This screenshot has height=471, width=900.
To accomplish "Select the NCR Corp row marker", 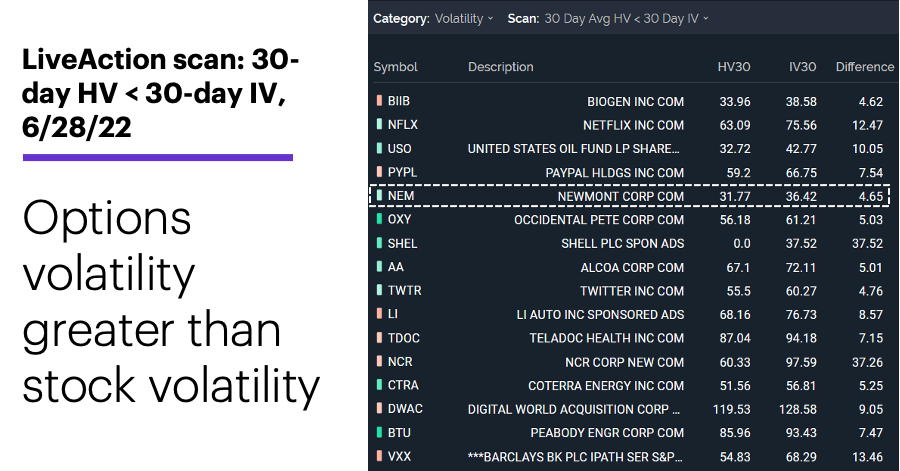I will point(379,361).
